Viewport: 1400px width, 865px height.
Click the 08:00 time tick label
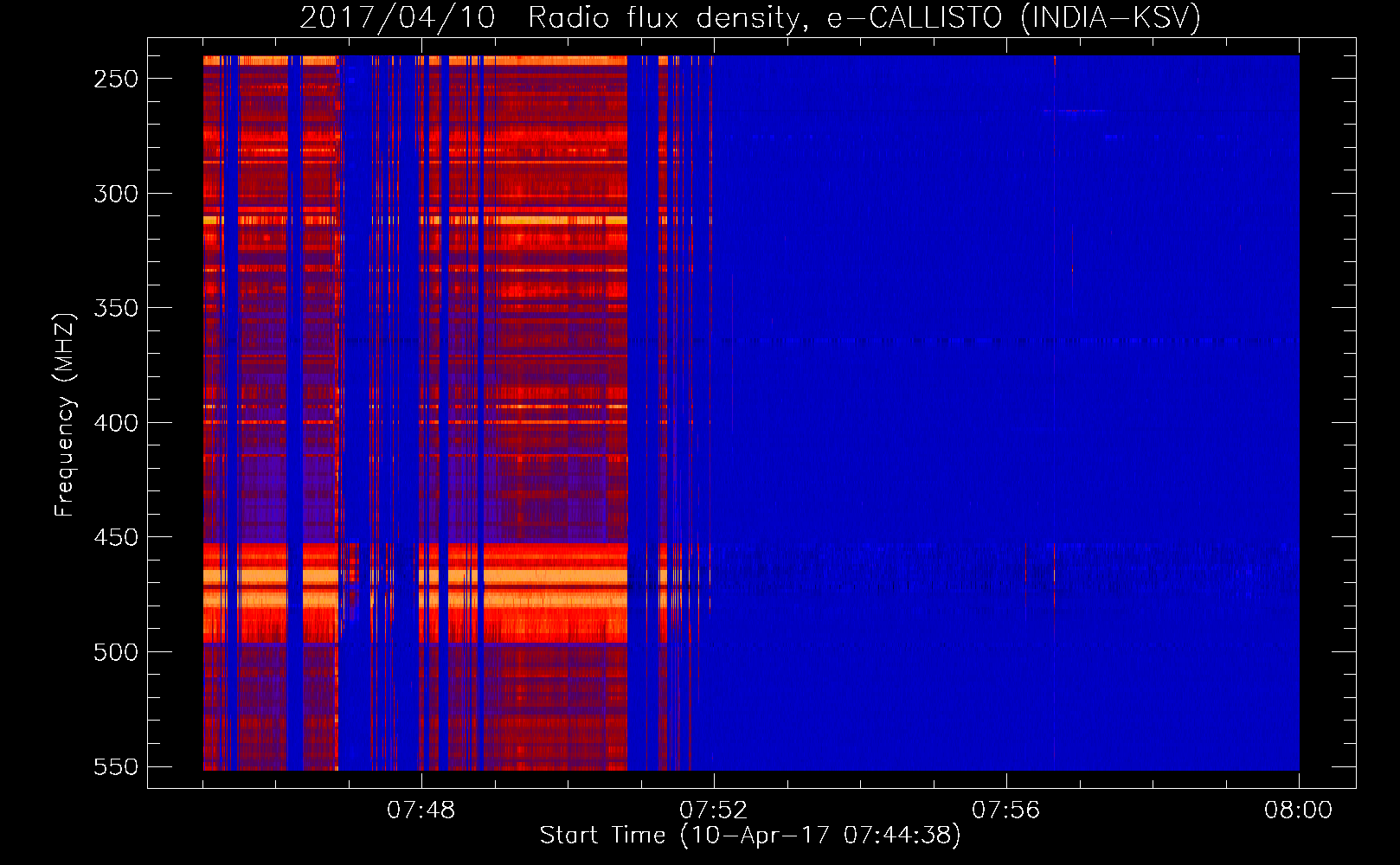point(1298,811)
